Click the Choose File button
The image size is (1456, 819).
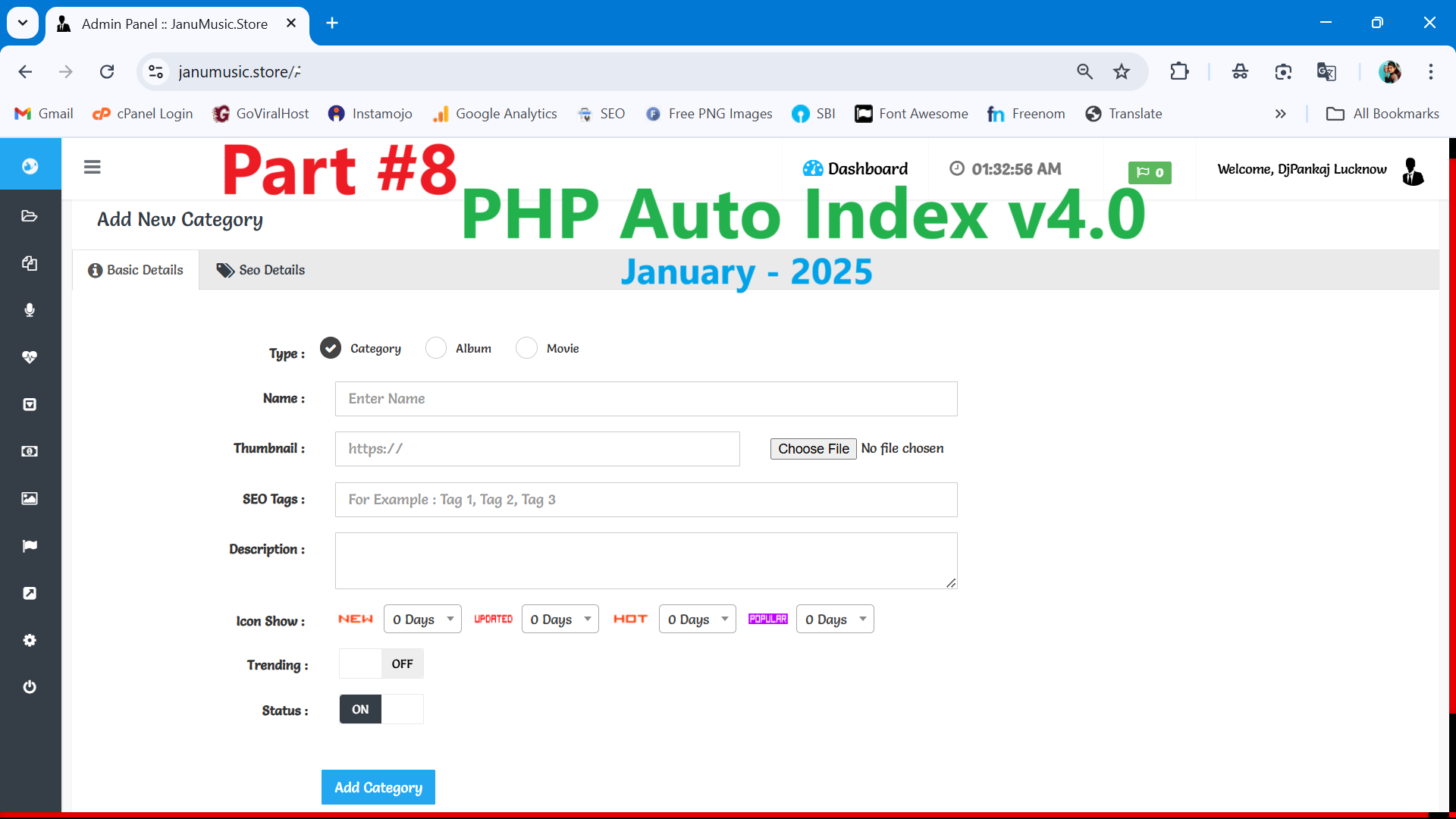click(x=814, y=448)
